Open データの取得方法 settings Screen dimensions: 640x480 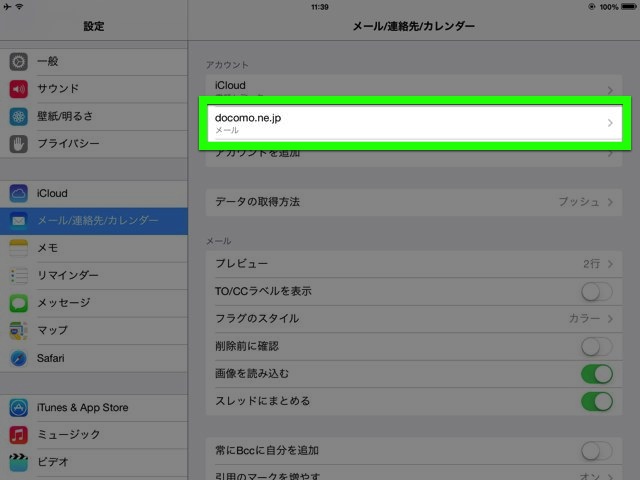click(414, 202)
